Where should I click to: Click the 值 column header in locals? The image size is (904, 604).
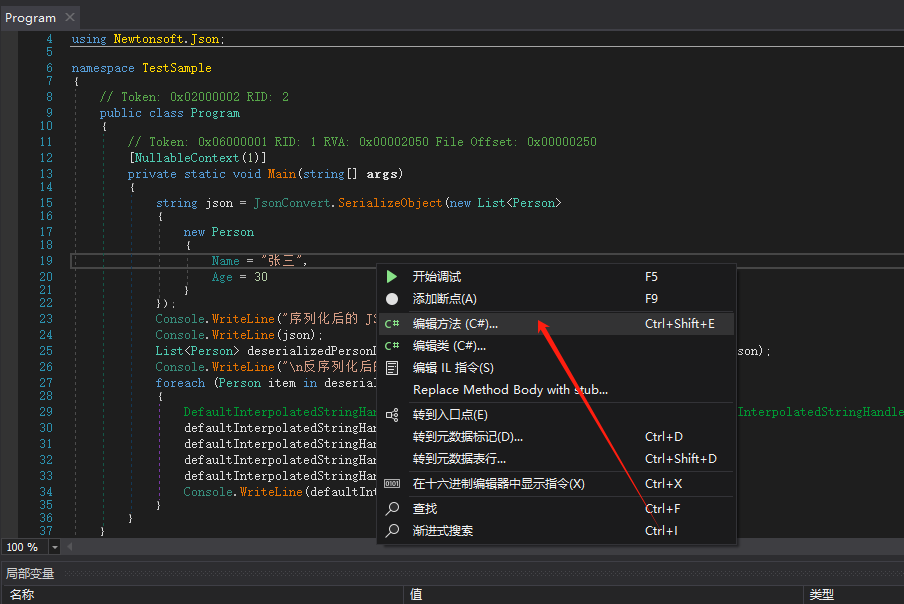coord(416,594)
